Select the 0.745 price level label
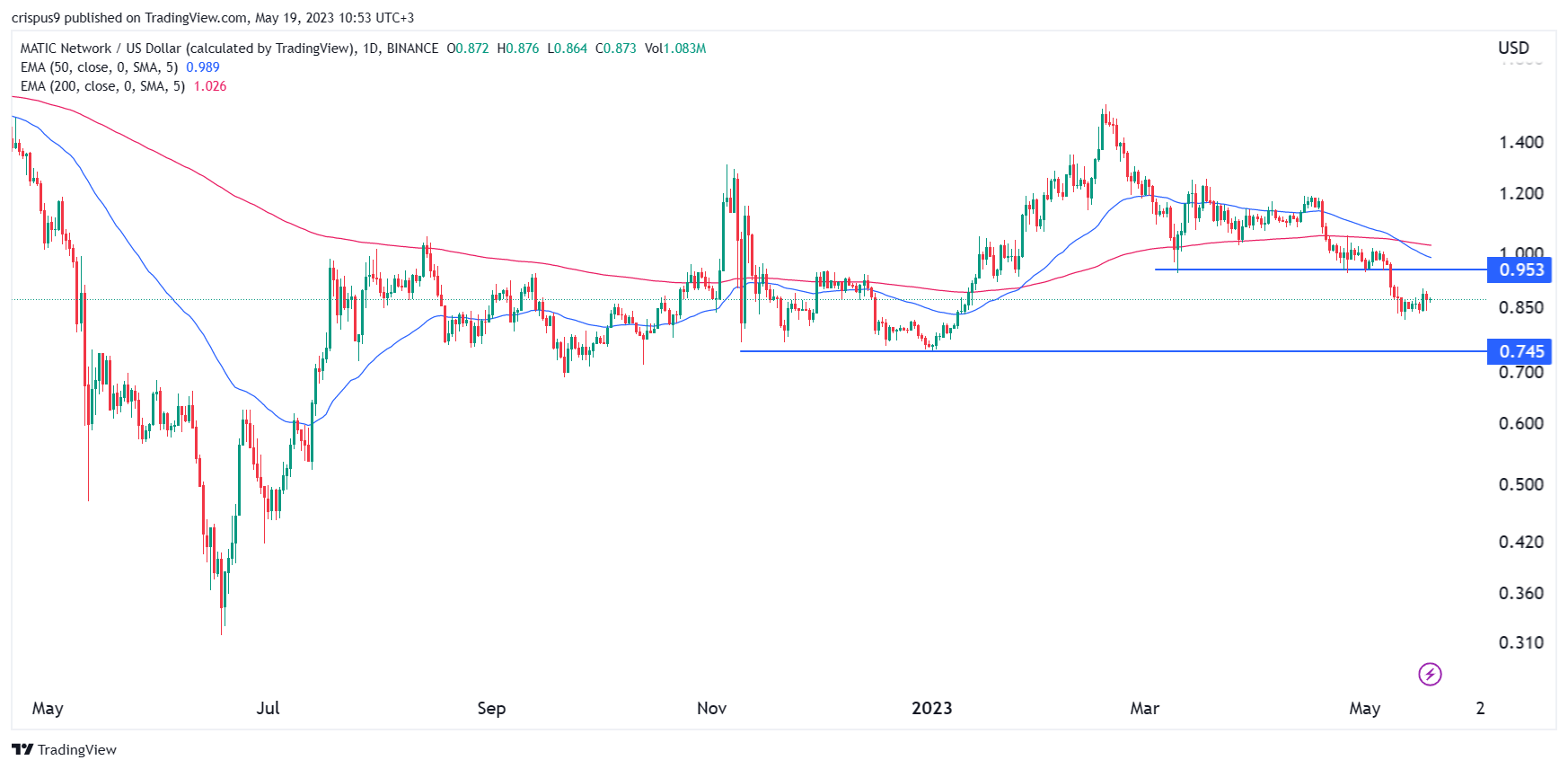This screenshot has width=1568, height=769. point(1520,351)
